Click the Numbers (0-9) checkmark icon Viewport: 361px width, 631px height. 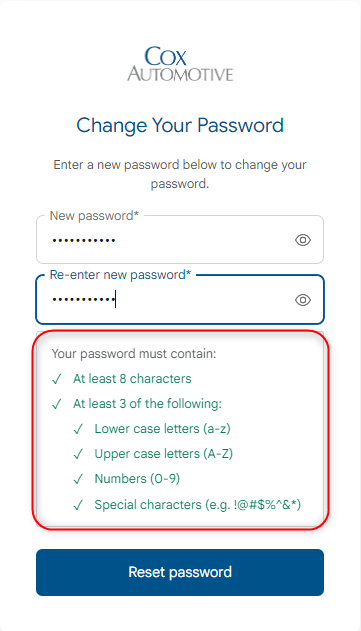click(78, 479)
